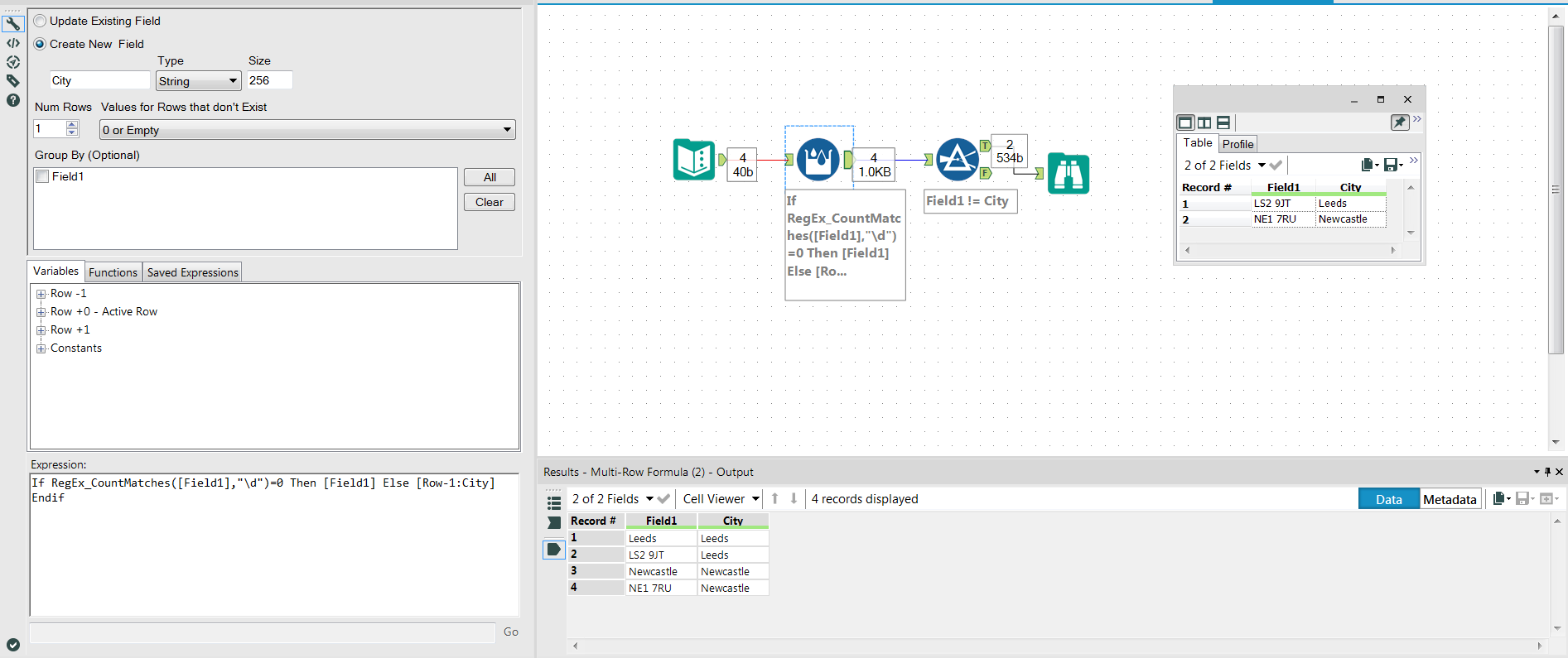Open the '0 or Empty' dropdown
The width and height of the screenshot is (1568, 663).
pyautogui.click(x=306, y=130)
